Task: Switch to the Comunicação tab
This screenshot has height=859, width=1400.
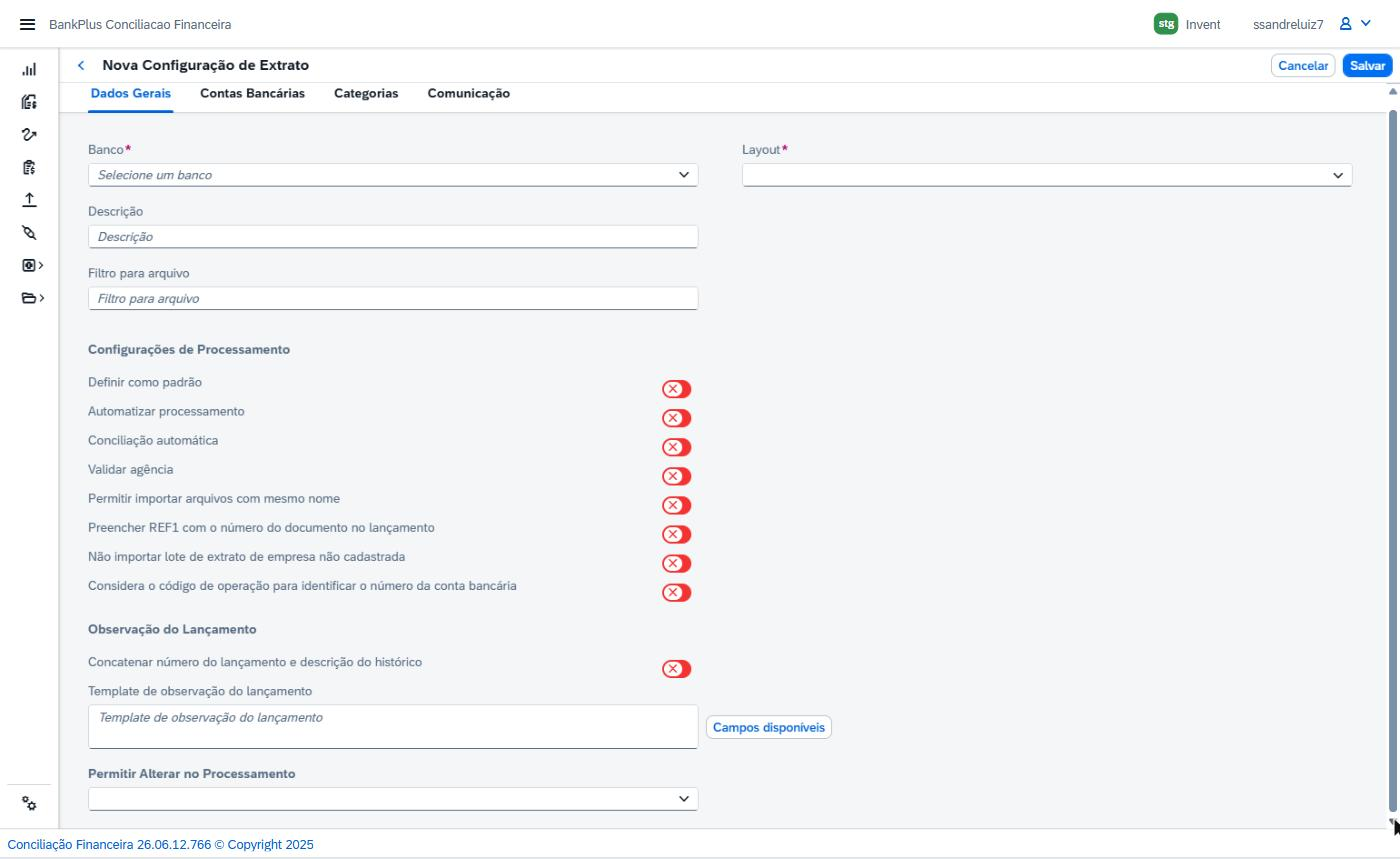Action: pyautogui.click(x=468, y=93)
